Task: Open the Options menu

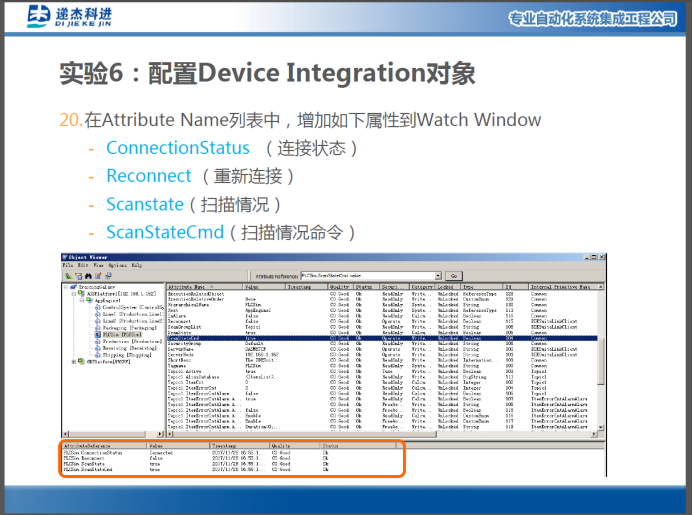Action: click(117, 265)
